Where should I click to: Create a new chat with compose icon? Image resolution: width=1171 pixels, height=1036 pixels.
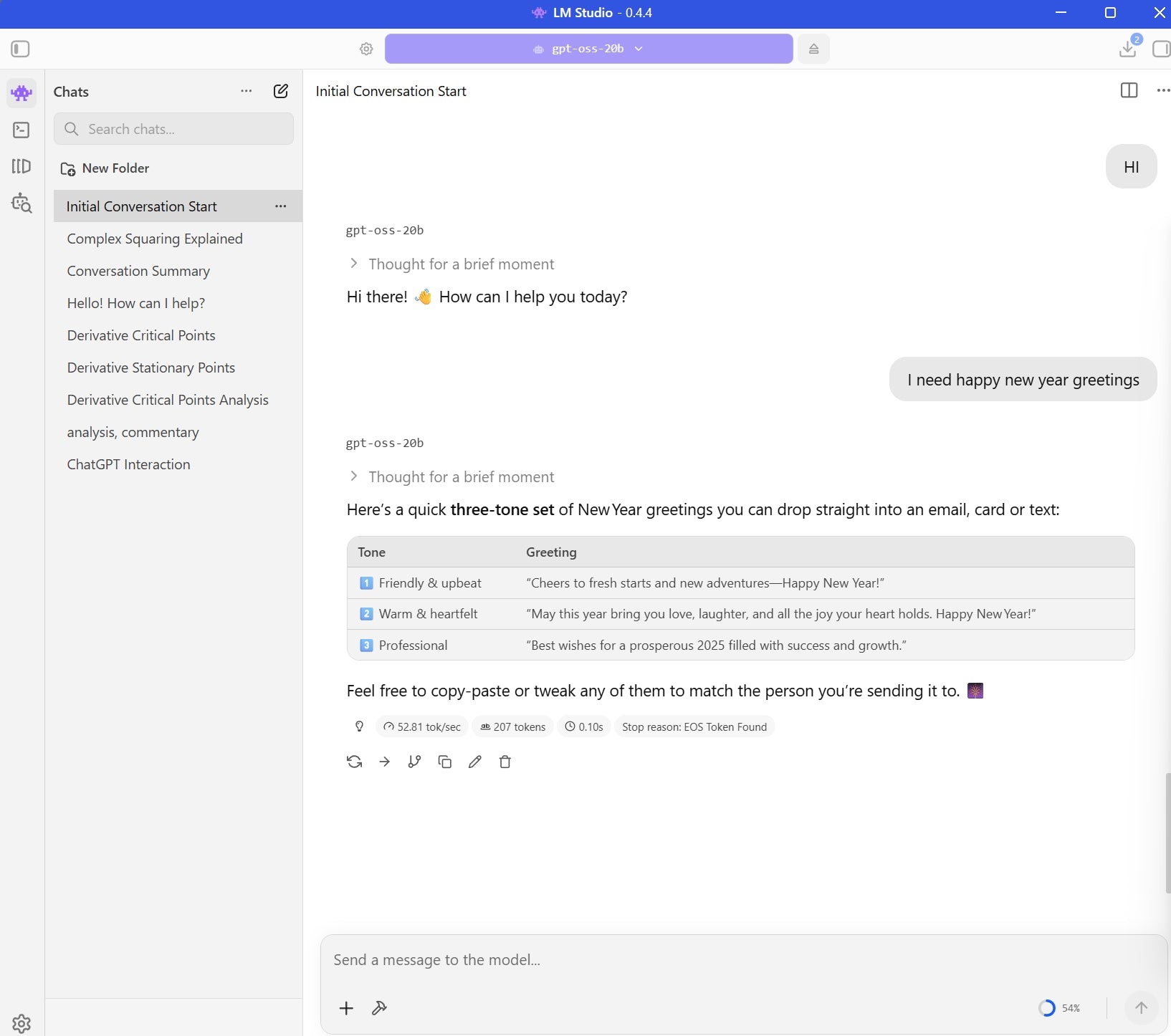tap(281, 91)
